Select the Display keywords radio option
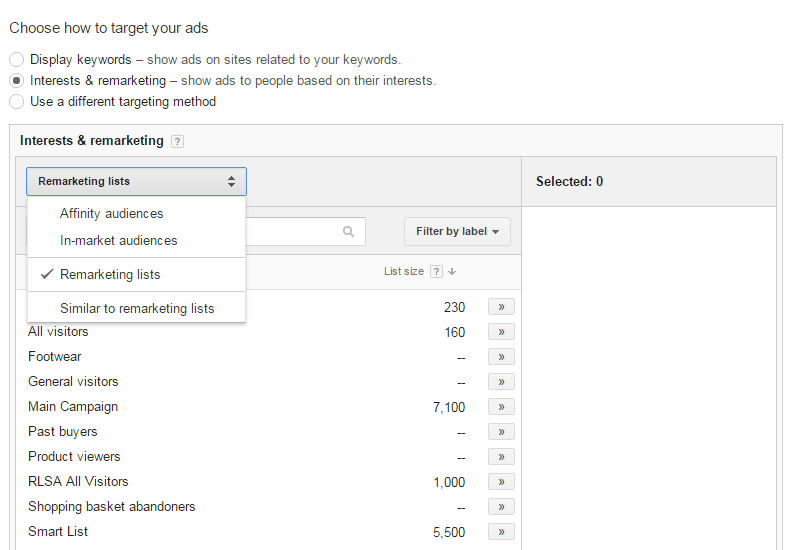 [x=17, y=60]
